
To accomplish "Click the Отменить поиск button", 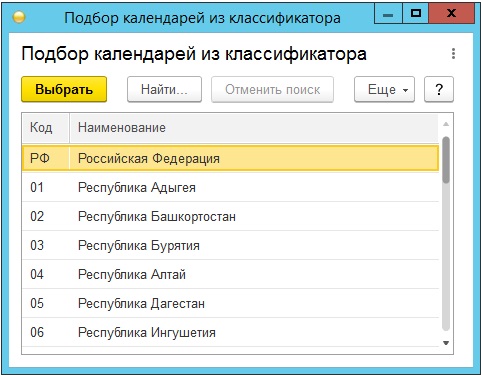I will point(272,89).
